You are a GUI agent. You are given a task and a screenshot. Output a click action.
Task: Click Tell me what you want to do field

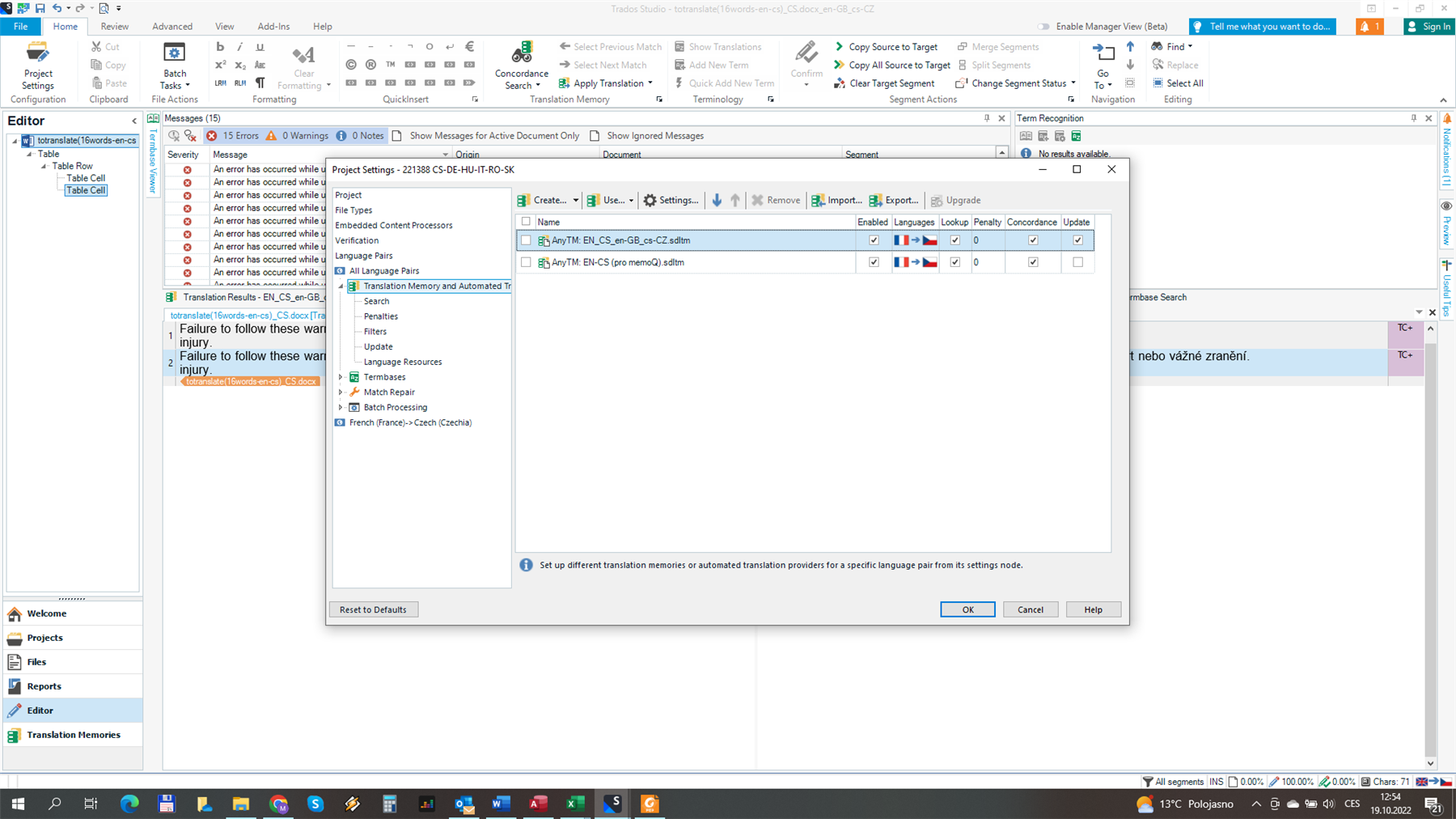tap(1262, 27)
